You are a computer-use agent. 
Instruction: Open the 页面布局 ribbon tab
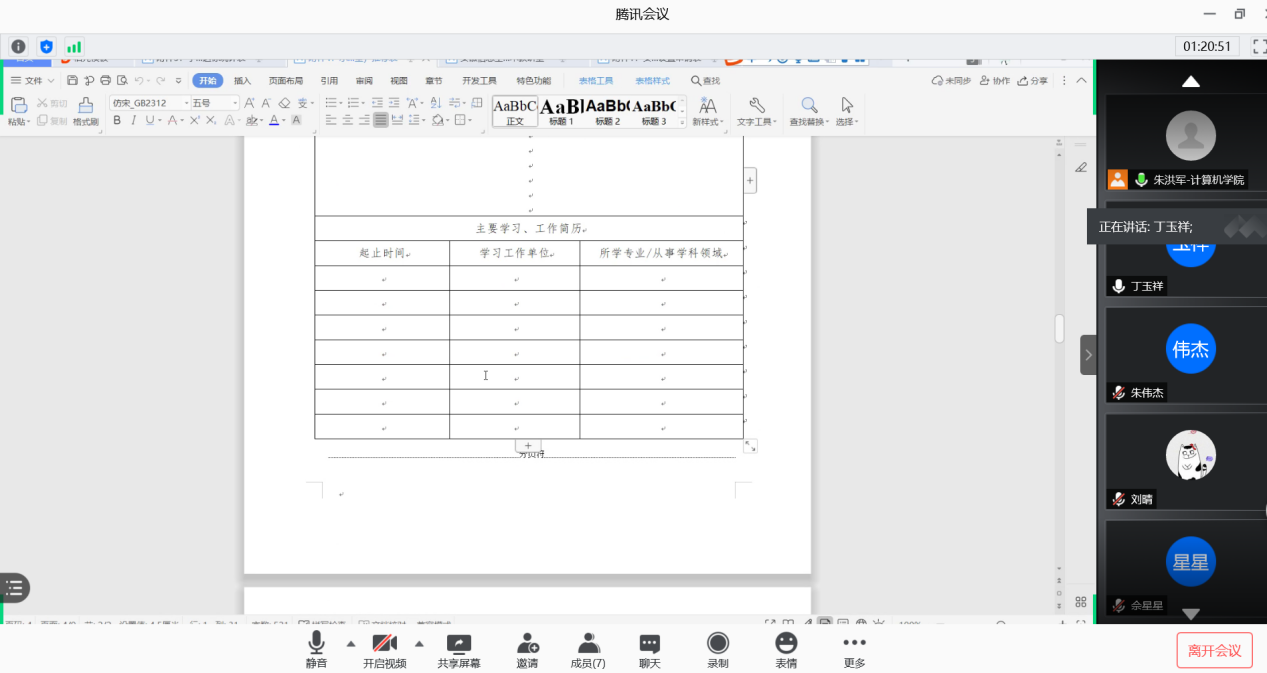coord(285,81)
